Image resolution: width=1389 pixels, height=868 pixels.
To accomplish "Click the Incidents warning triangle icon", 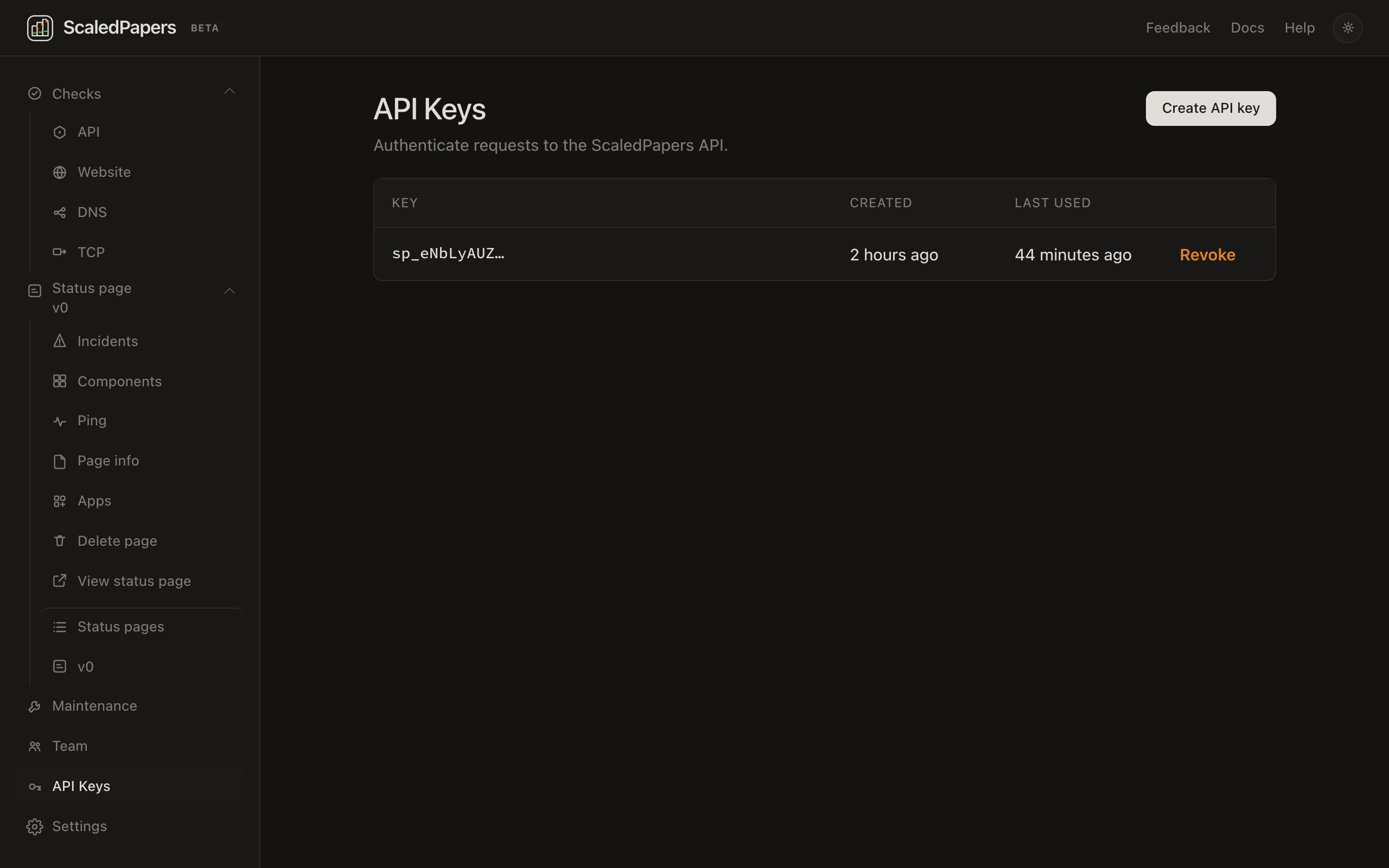I will click(60, 341).
